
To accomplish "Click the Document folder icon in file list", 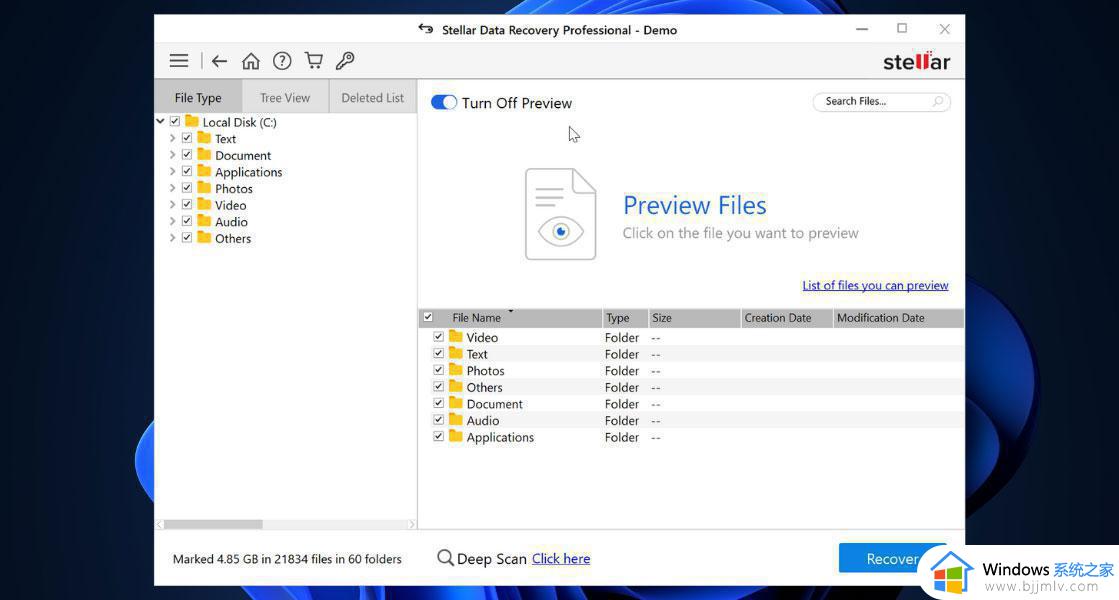I will tap(455, 403).
